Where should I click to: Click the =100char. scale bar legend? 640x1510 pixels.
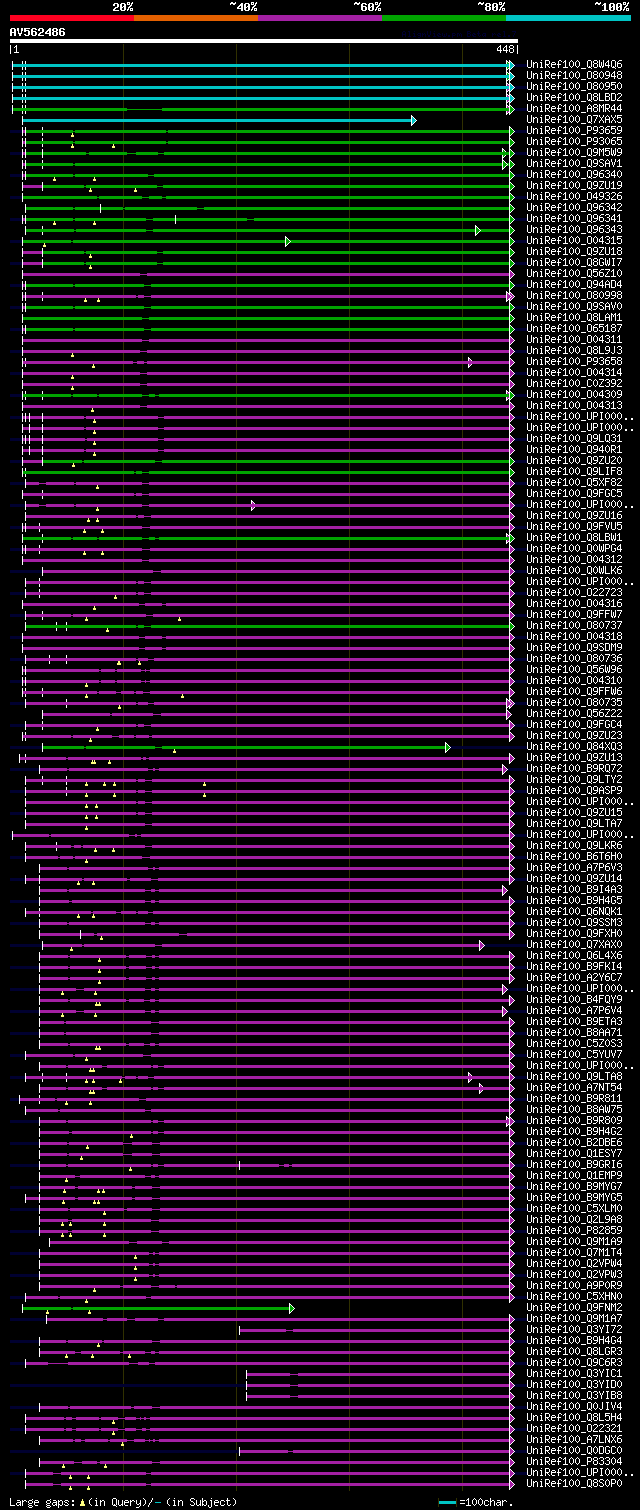pyautogui.click(x=477, y=1502)
